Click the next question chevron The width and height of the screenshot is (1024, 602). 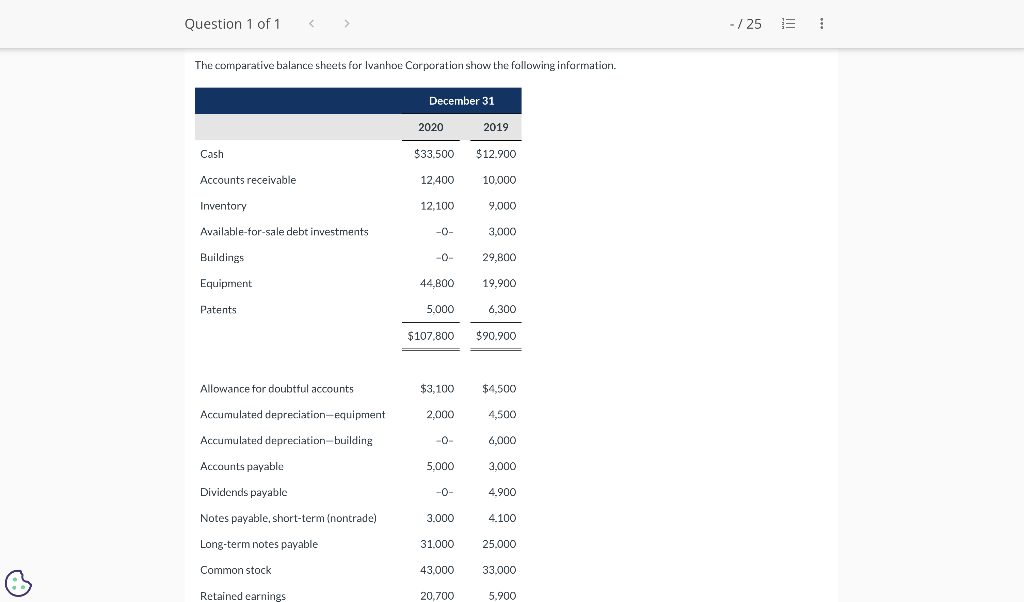pos(346,22)
